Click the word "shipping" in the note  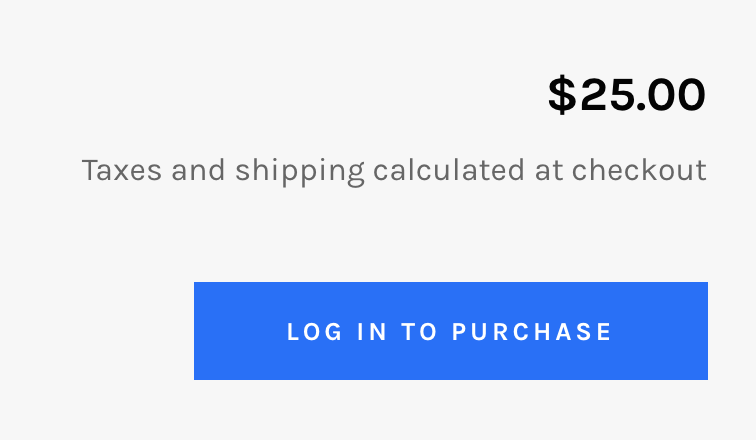tap(299, 171)
